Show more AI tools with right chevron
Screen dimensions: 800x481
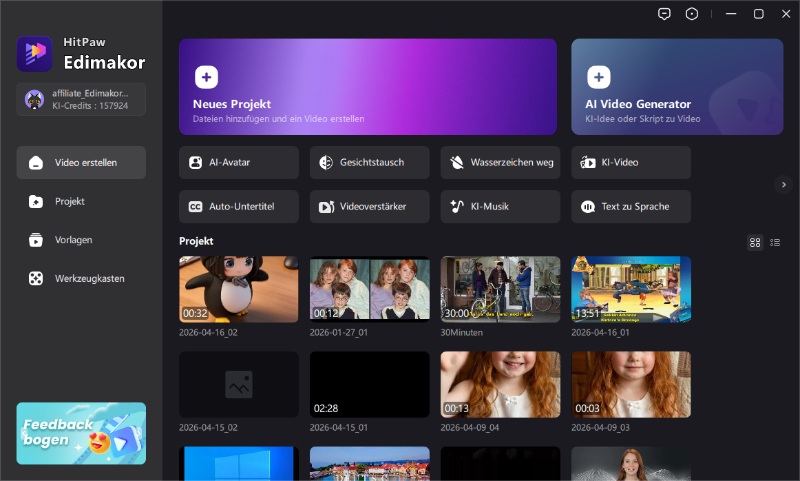[x=784, y=185]
